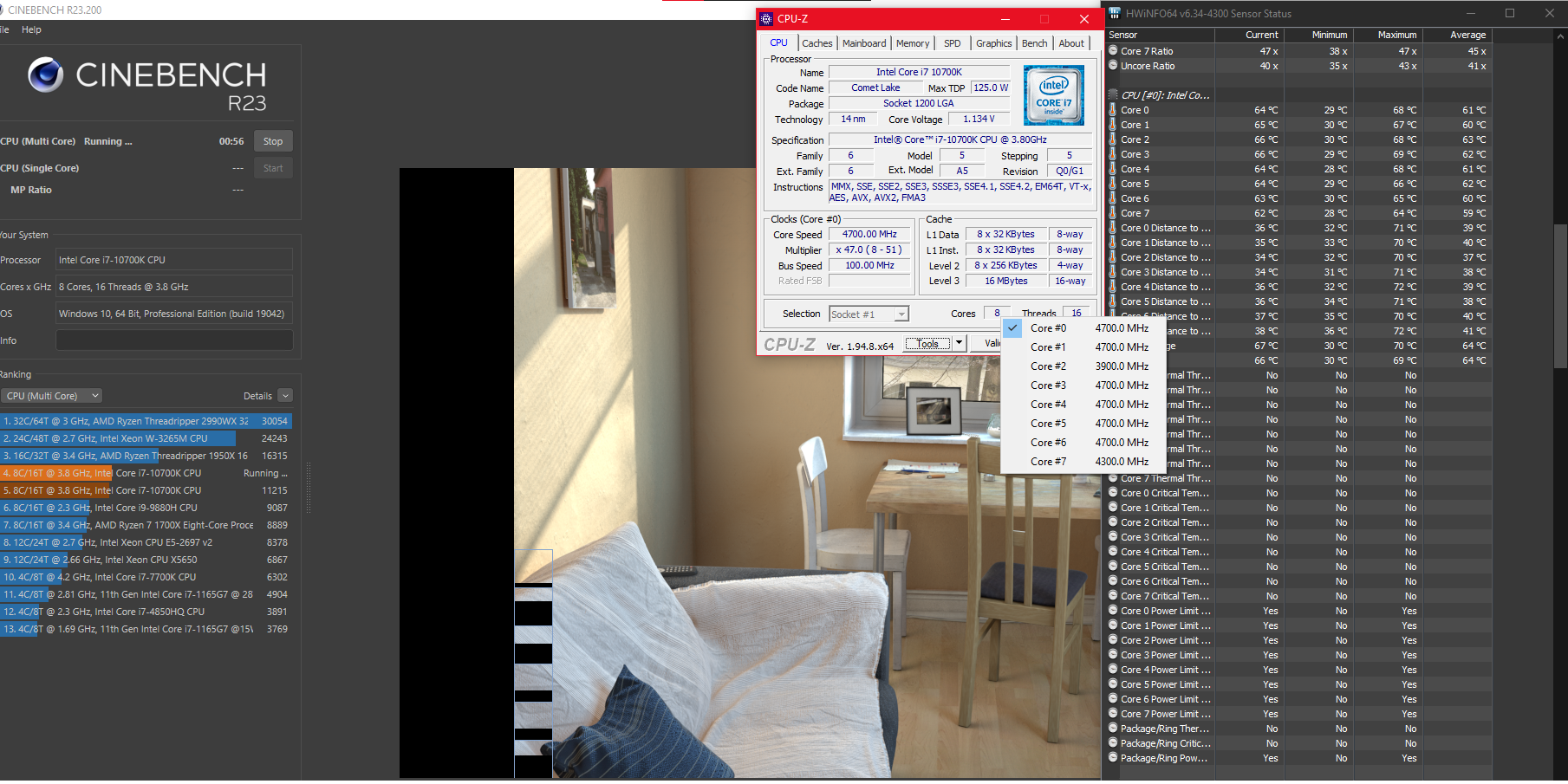Click the Maximum column header in HWiNFO
The image size is (1568, 784).
tap(1388, 35)
